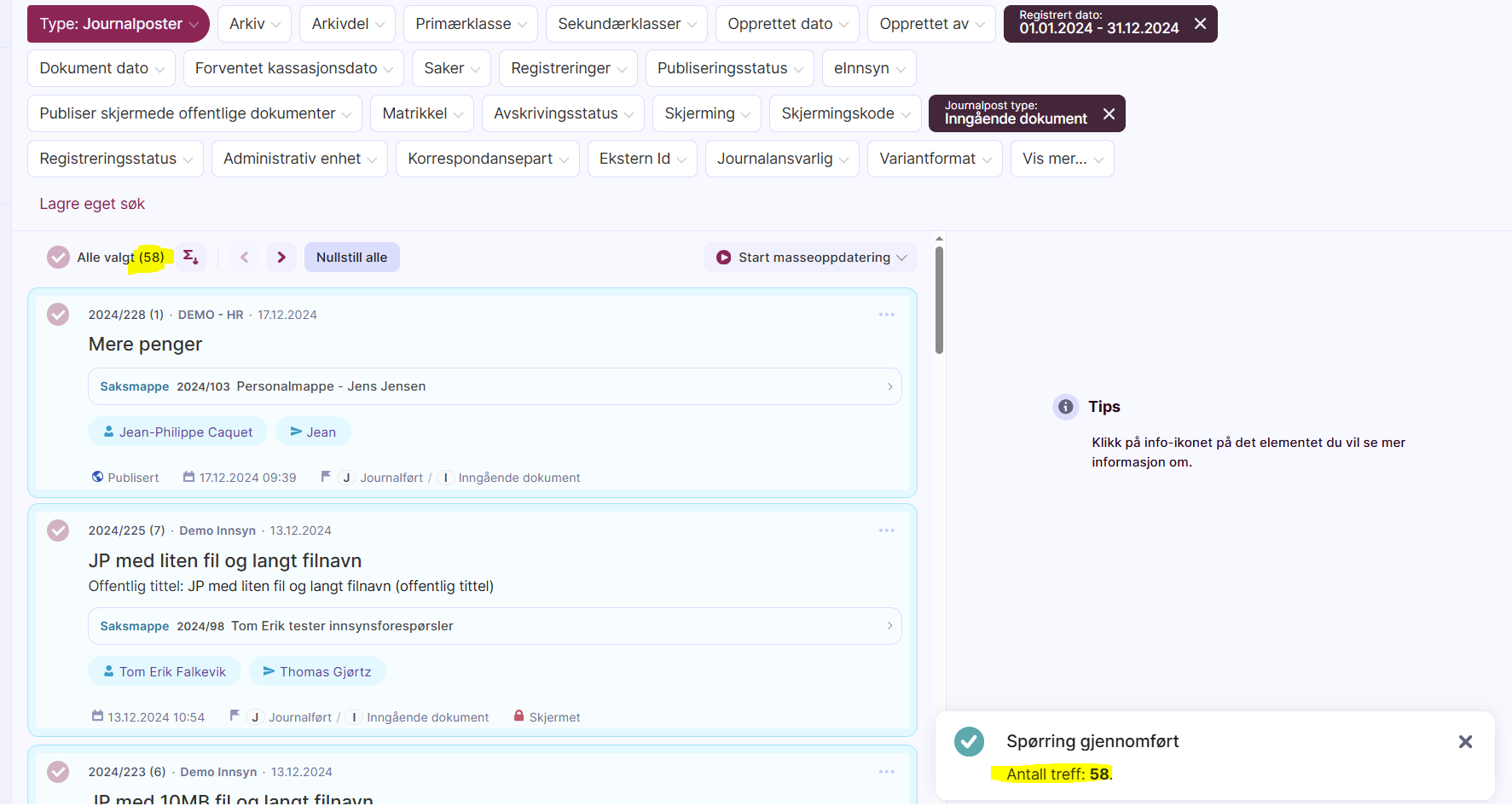Deselect the JP med liten fil checkbox
1512x806 pixels.
tap(58, 531)
